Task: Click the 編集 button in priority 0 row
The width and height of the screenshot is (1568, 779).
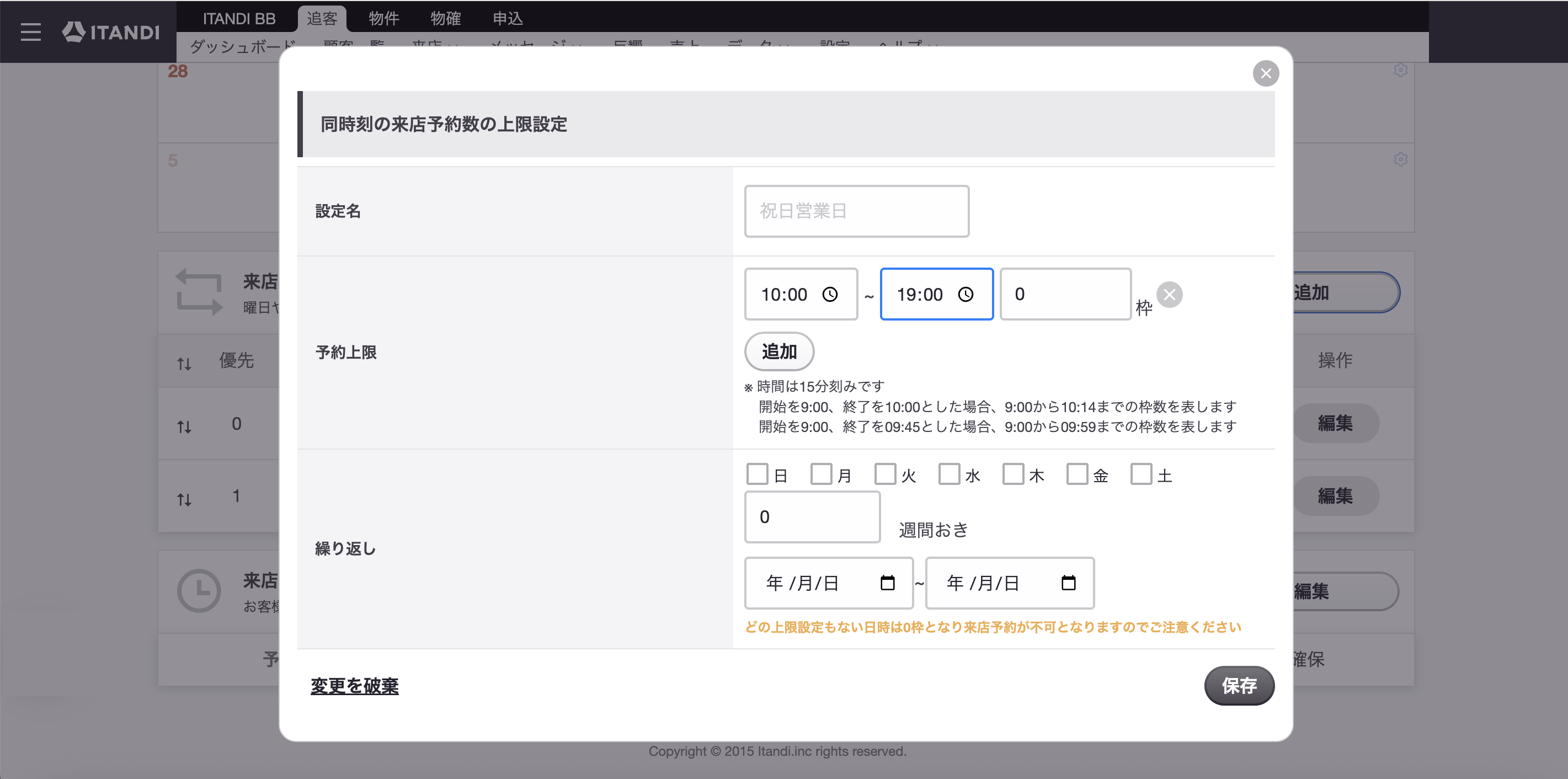Action: coord(1335,423)
